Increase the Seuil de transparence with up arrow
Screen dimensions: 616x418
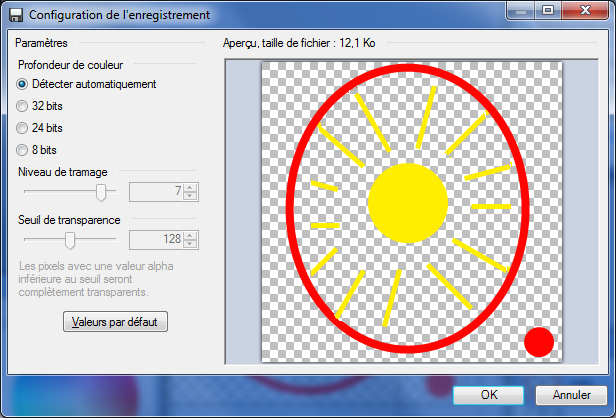click(190, 236)
